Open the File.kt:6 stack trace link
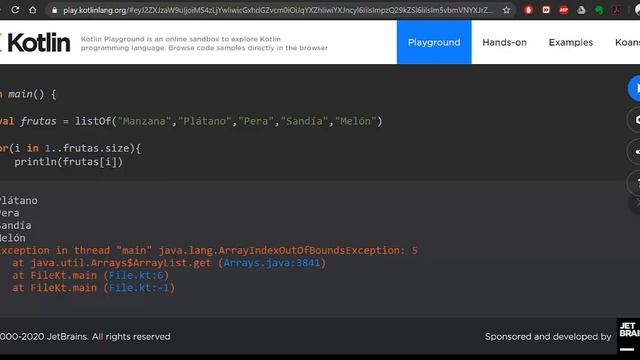The image size is (640, 360). pos(136,275)
